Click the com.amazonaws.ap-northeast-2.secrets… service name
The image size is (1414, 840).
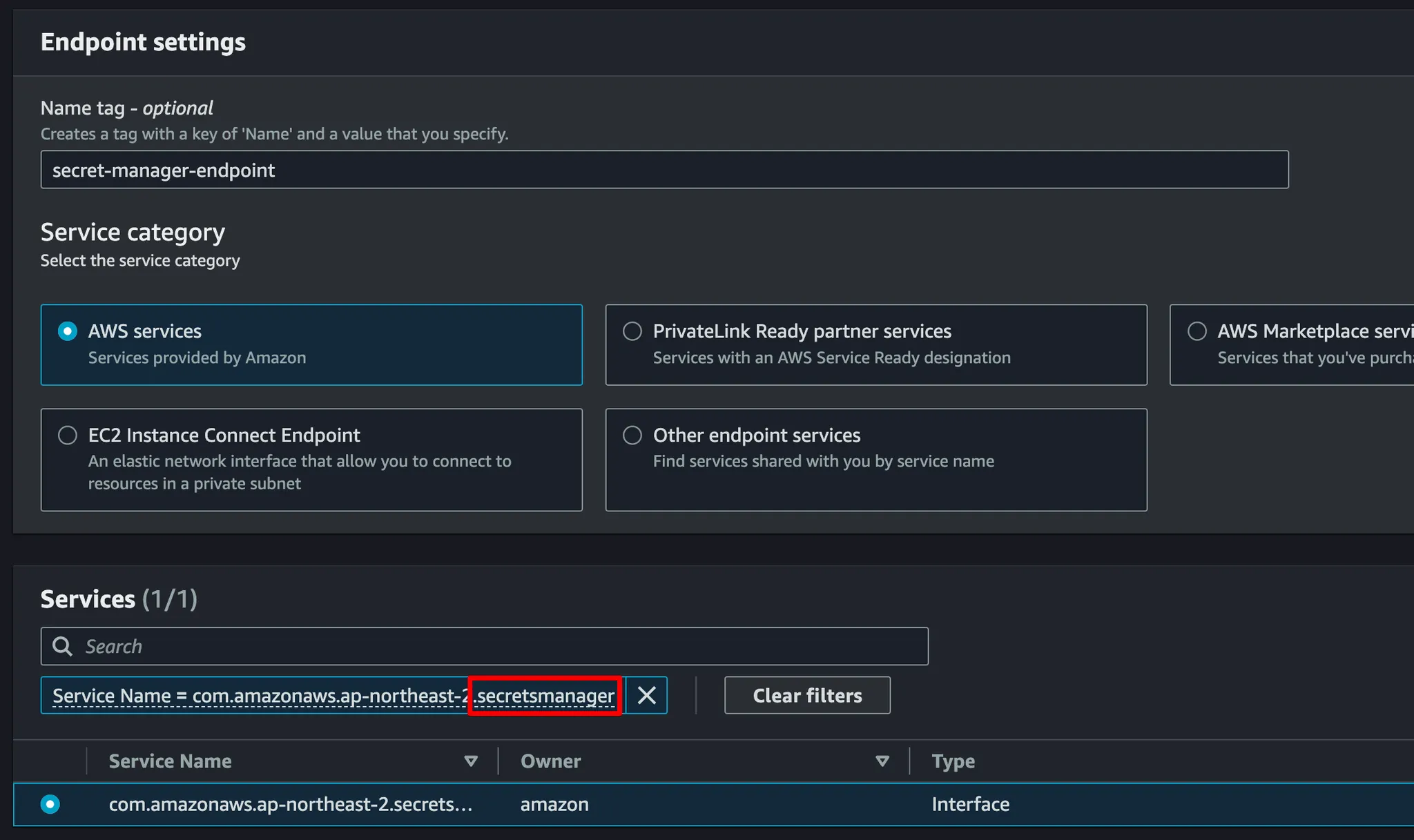tap(290, 804)
